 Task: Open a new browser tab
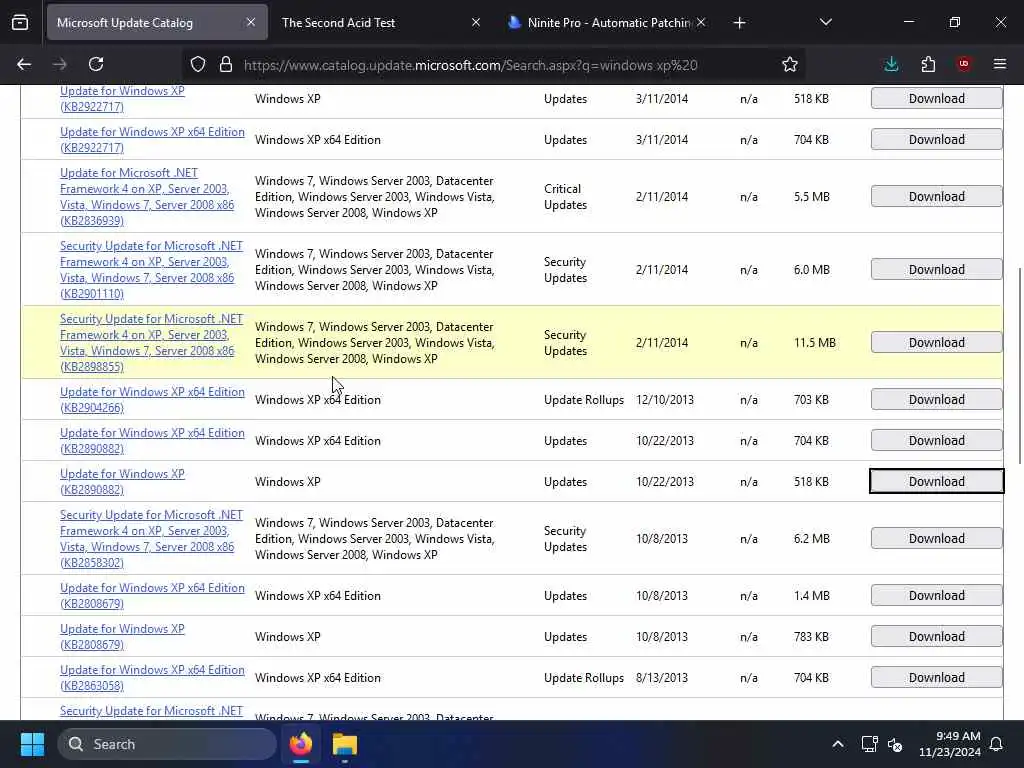[x=739, y=22]
